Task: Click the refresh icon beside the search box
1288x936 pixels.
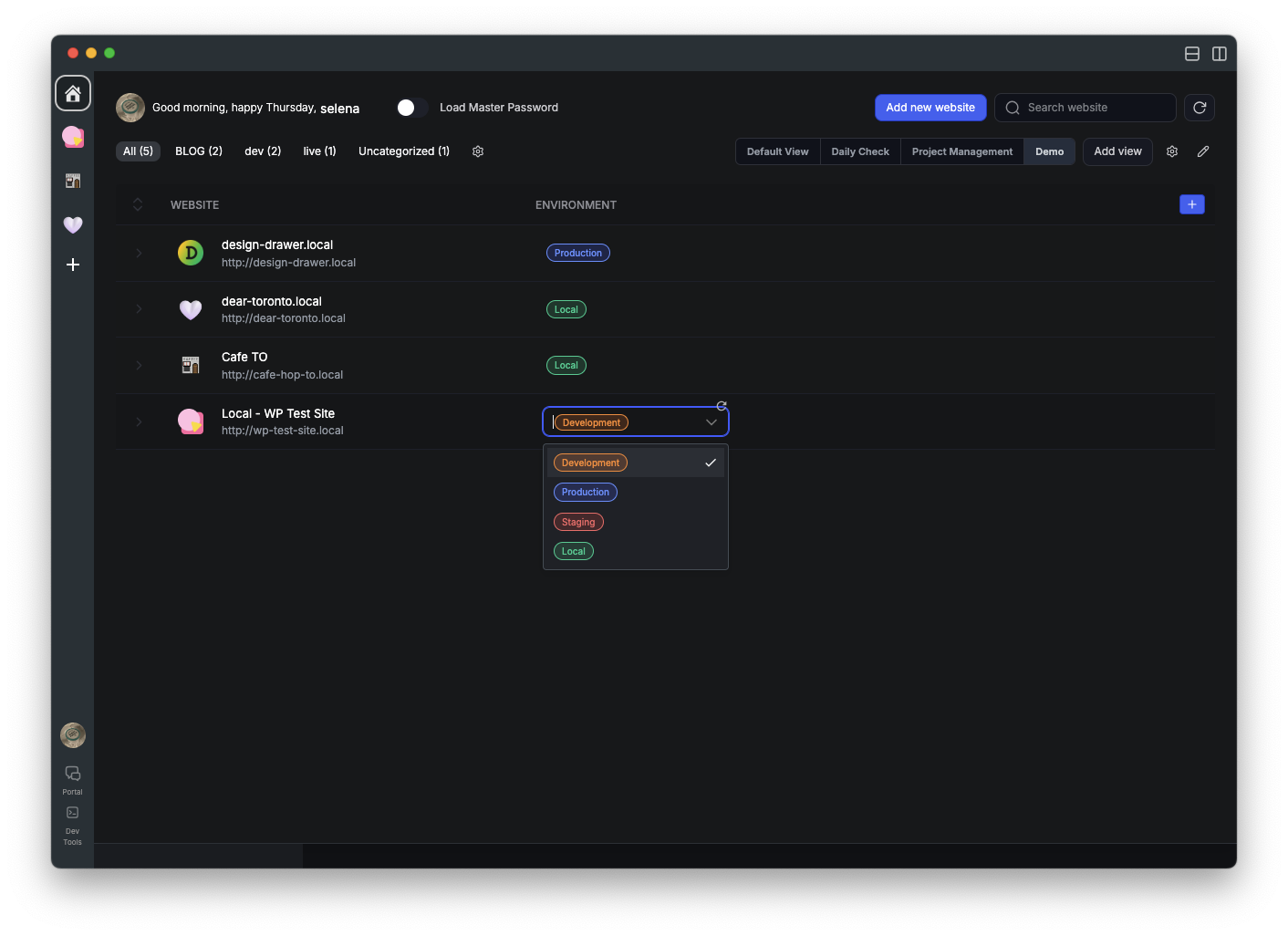Action: coord(1200,108)
